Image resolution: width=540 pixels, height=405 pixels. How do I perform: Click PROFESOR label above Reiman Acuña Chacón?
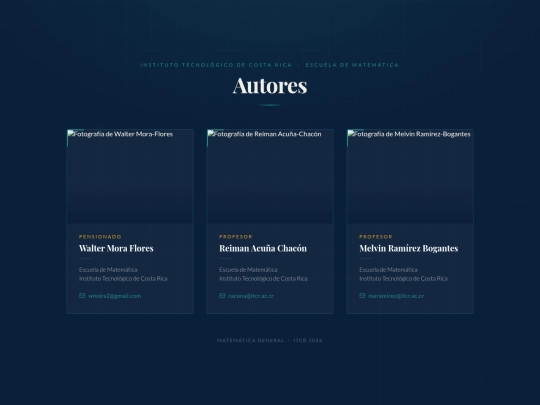coord(236,237)
